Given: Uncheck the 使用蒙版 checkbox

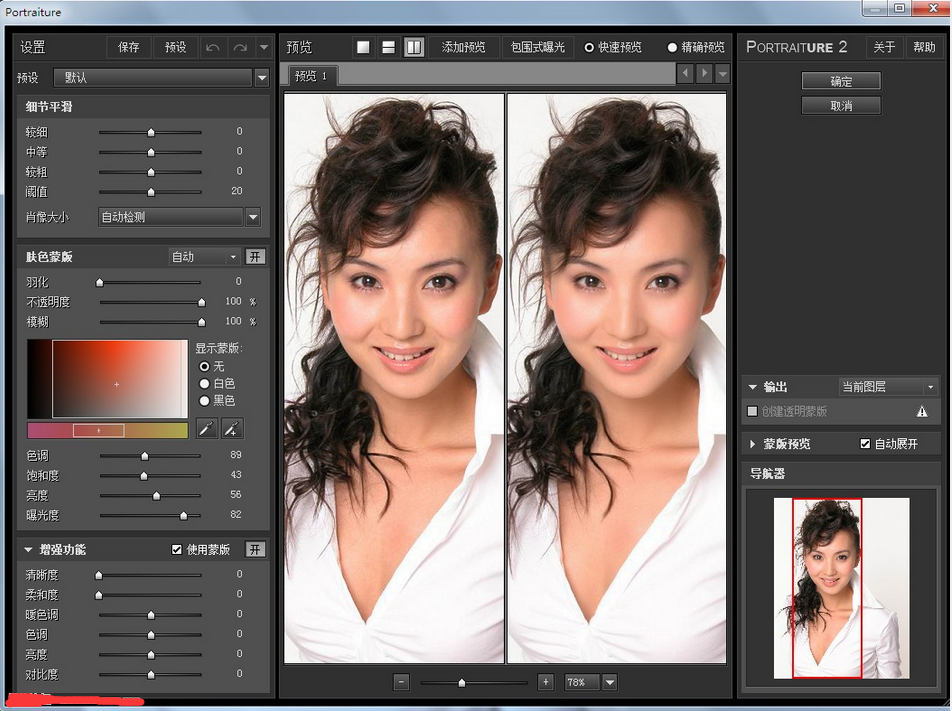Looking at the screenshot, I should (x=177, y=548).
